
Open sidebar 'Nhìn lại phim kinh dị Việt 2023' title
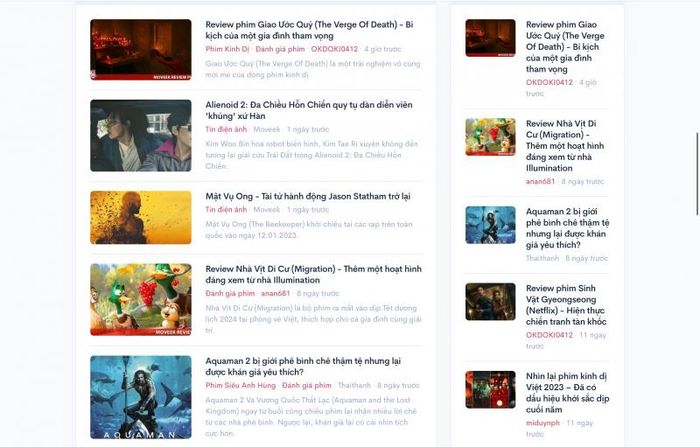tap(567, 393)
